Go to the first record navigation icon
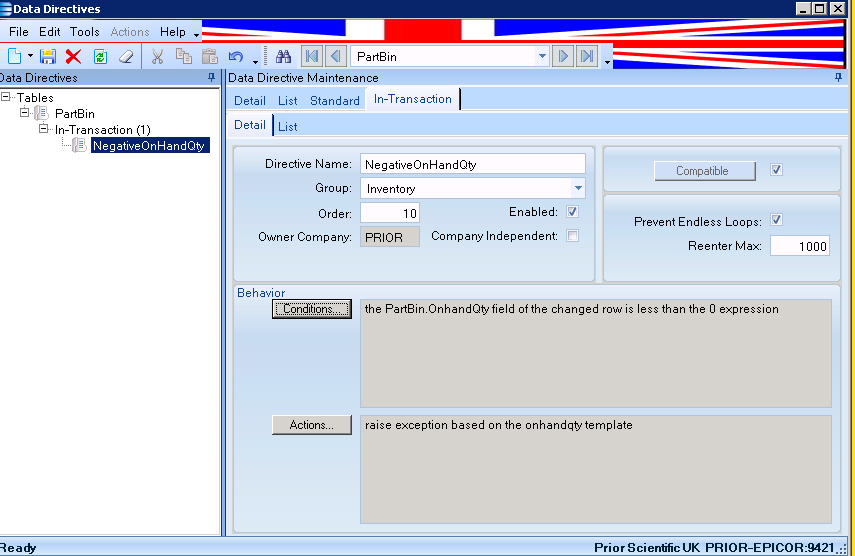 312,56
